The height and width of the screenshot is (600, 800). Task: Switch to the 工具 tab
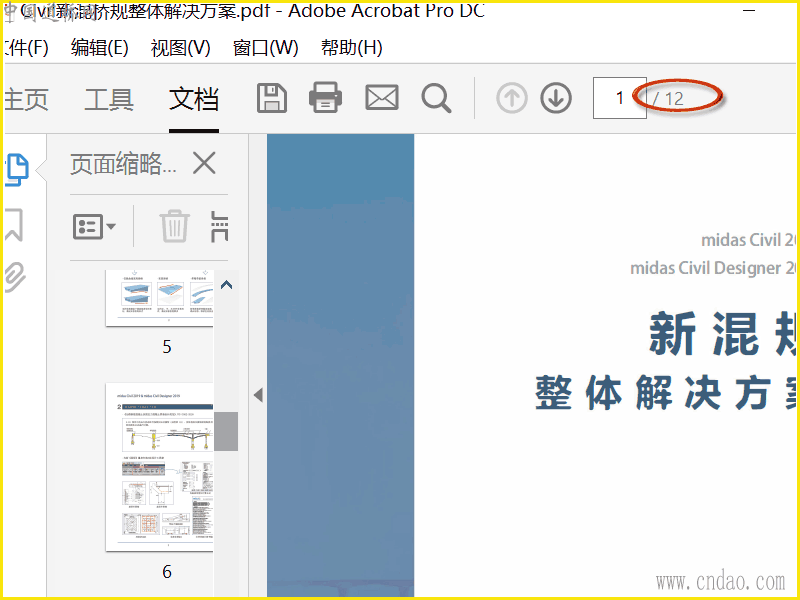109,99
